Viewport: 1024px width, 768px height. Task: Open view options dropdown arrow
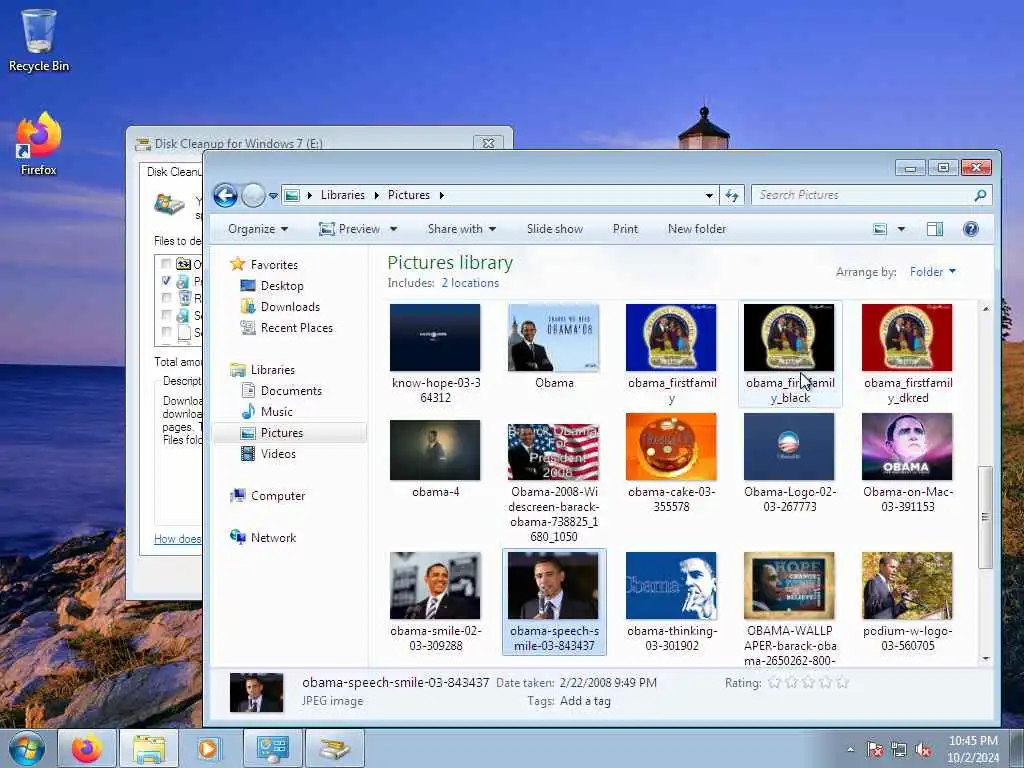click(901, 229)
